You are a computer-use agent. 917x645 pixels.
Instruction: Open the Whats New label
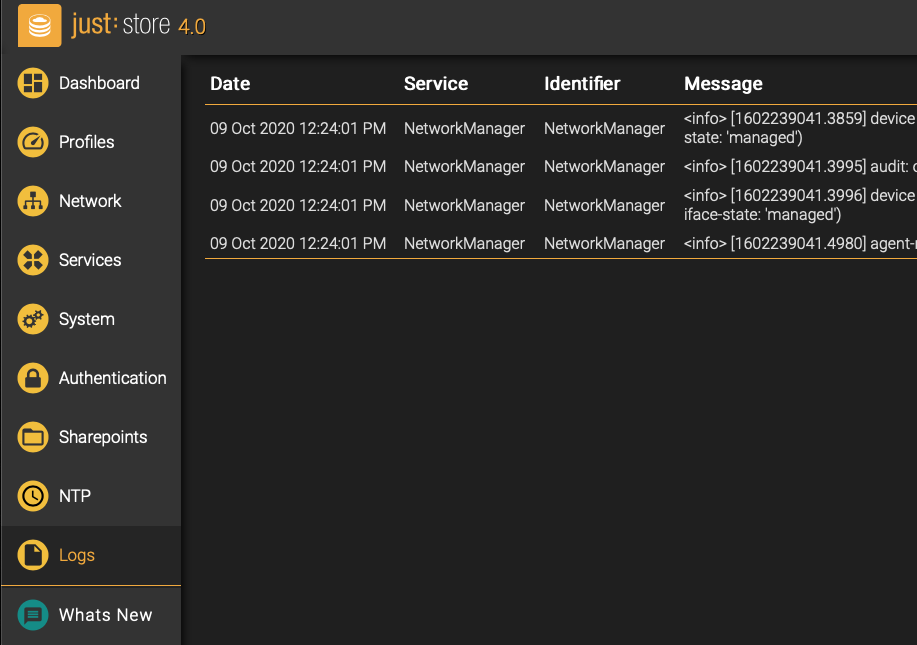click(106, 615)
